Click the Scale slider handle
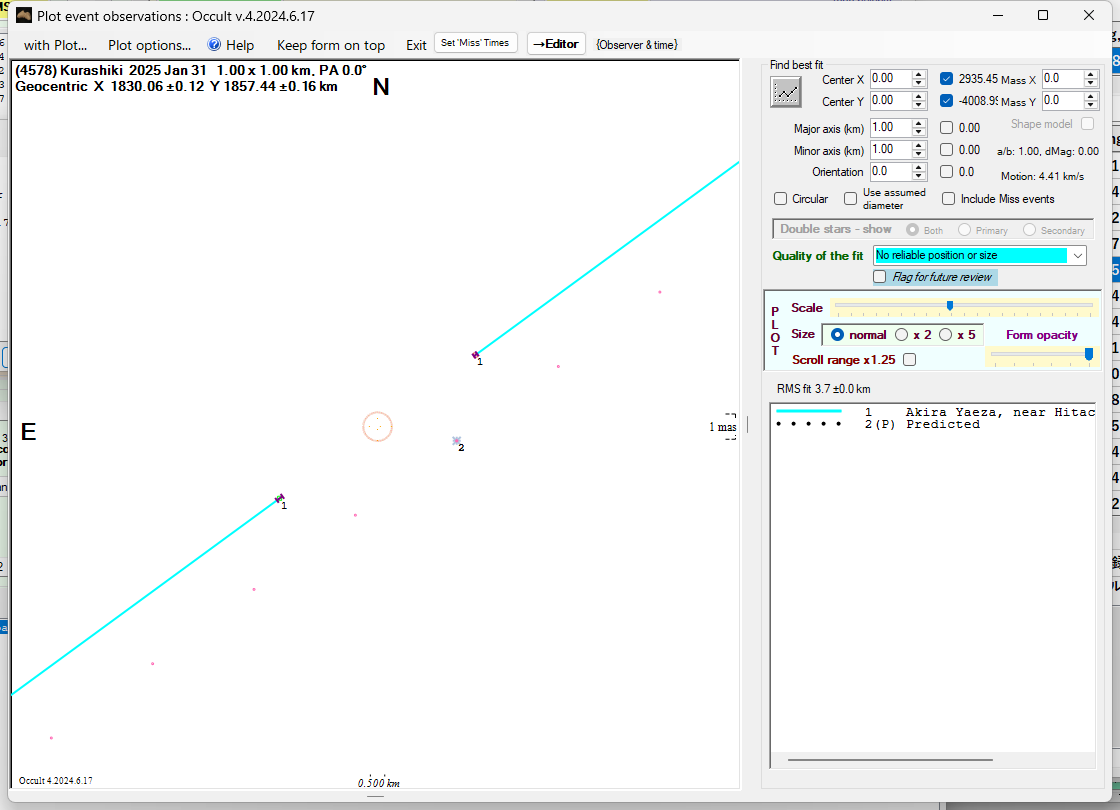This screenshot has height=810, width=1120. tap(949, 306)
